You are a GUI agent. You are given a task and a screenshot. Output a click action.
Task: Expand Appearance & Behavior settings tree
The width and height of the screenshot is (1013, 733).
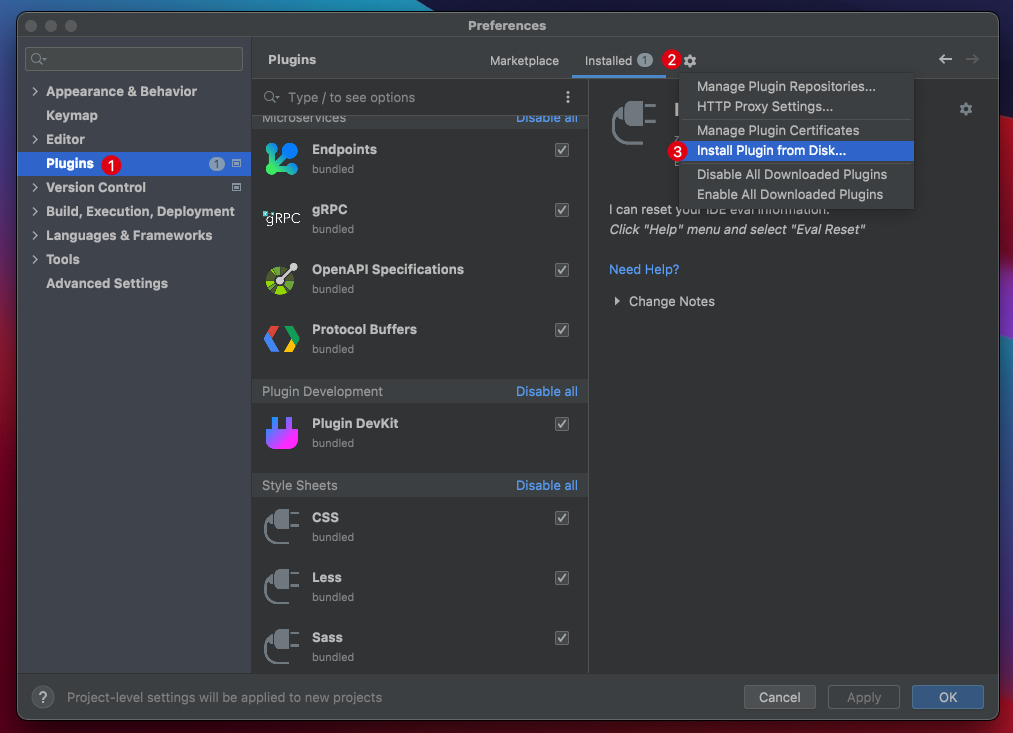point(36,91)
